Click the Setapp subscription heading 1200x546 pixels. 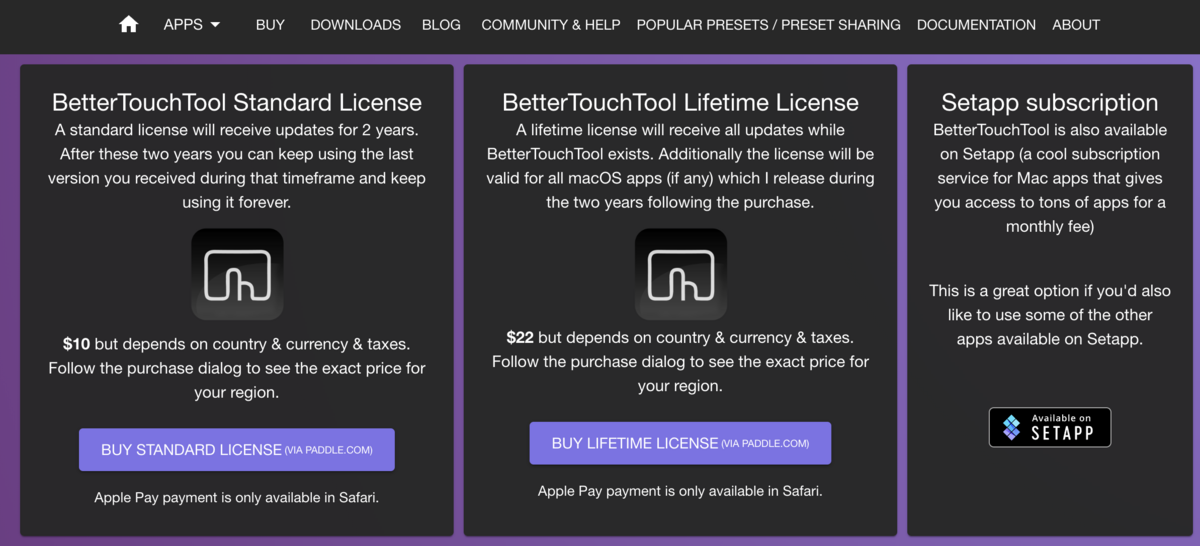tap(1050, 102)
